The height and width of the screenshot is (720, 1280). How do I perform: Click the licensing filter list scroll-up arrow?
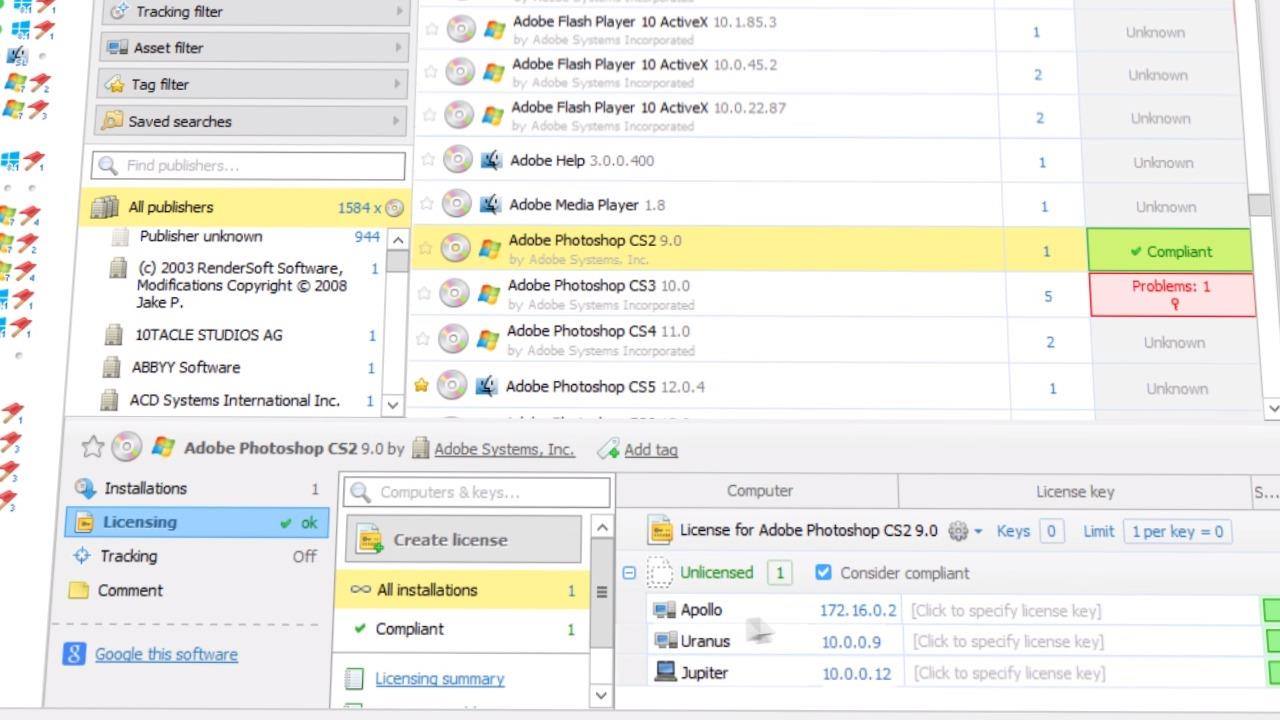point(602,527)
